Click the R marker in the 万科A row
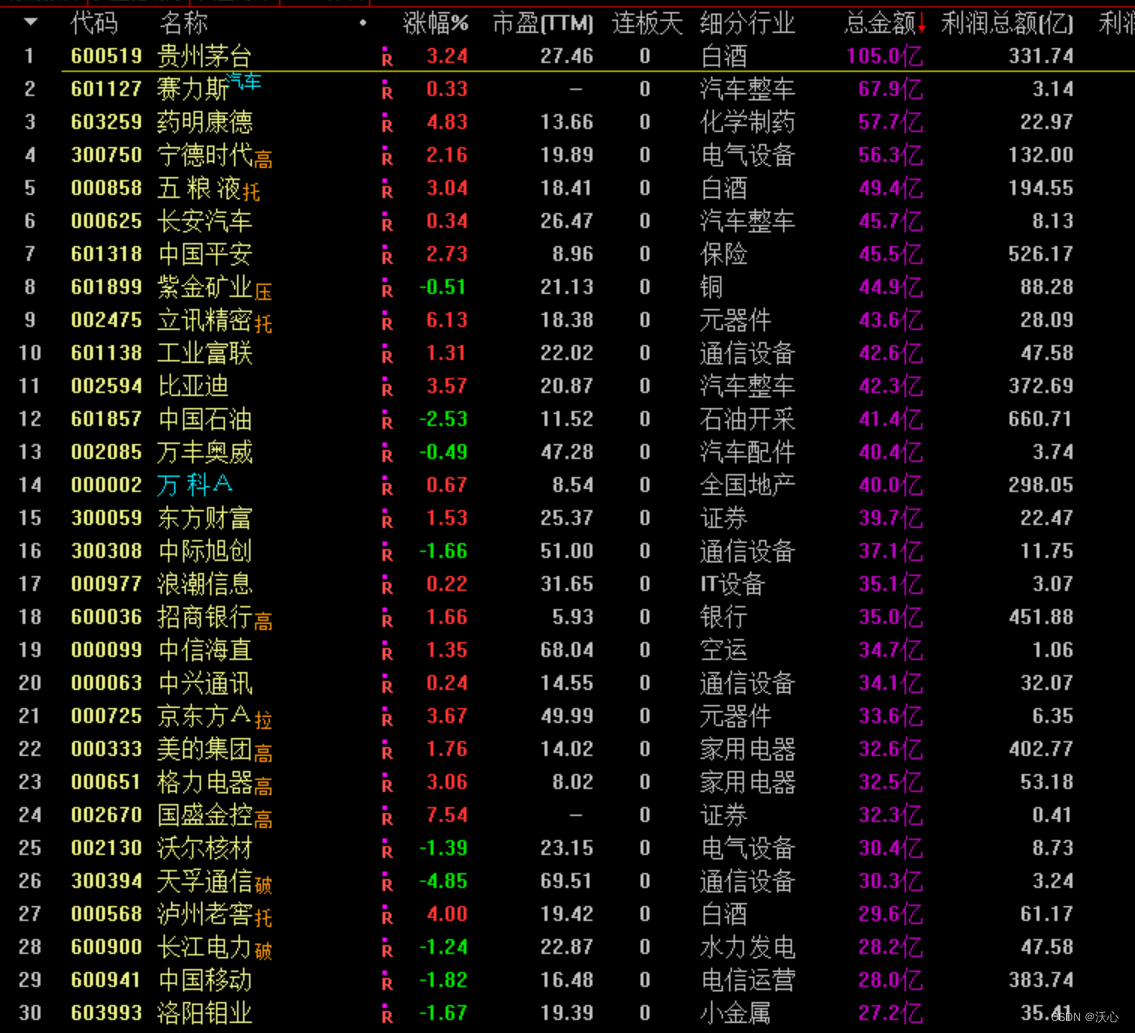Viewport: 1135px width, 1033px height. point(387,486)
